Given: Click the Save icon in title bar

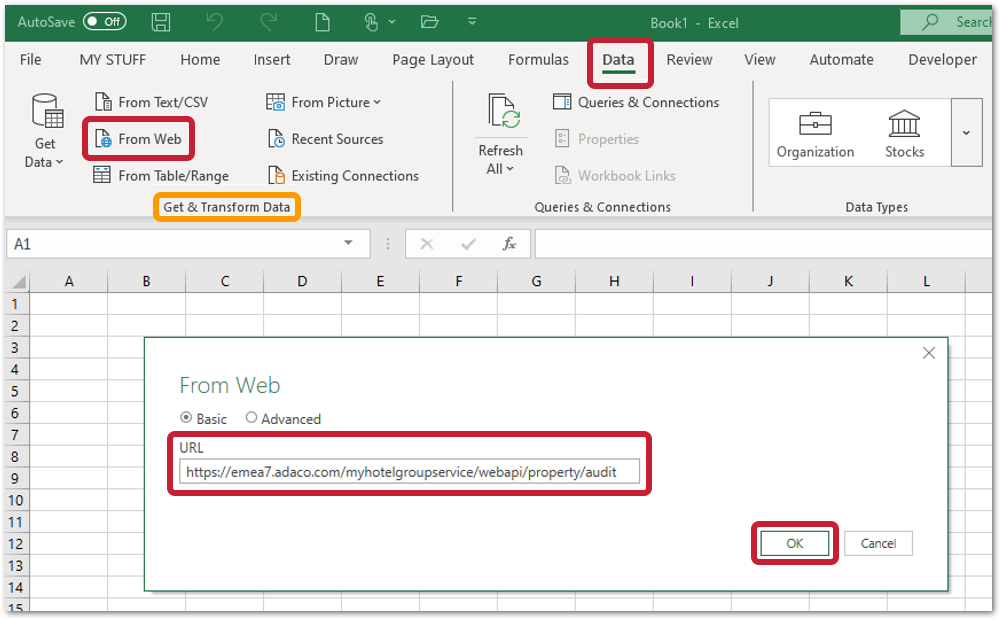Looking at the screenshot, I should point(160,22).
